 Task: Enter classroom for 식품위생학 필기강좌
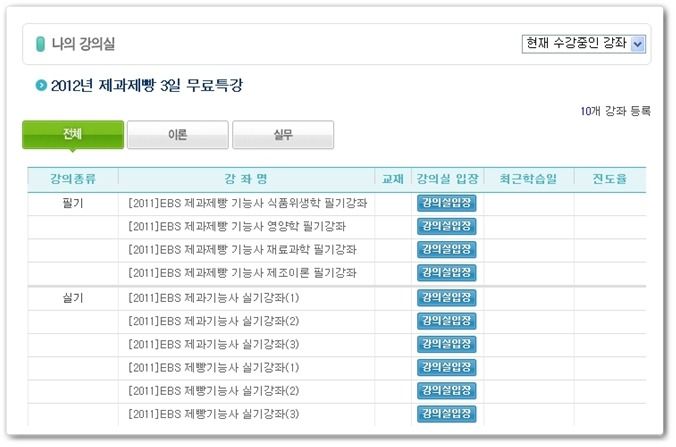447,203
